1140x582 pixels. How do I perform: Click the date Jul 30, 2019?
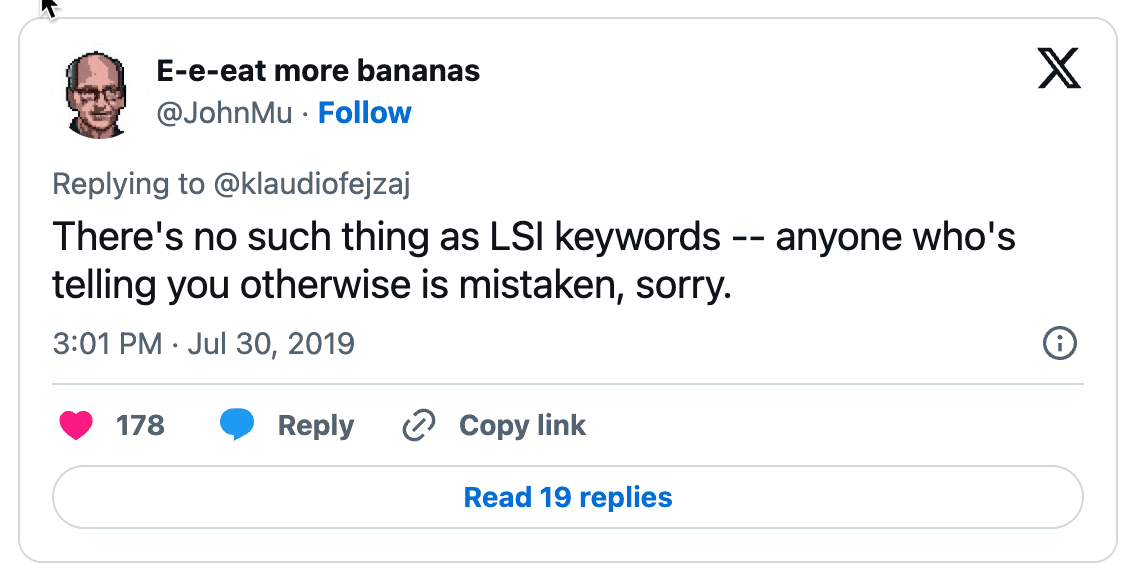270,344
